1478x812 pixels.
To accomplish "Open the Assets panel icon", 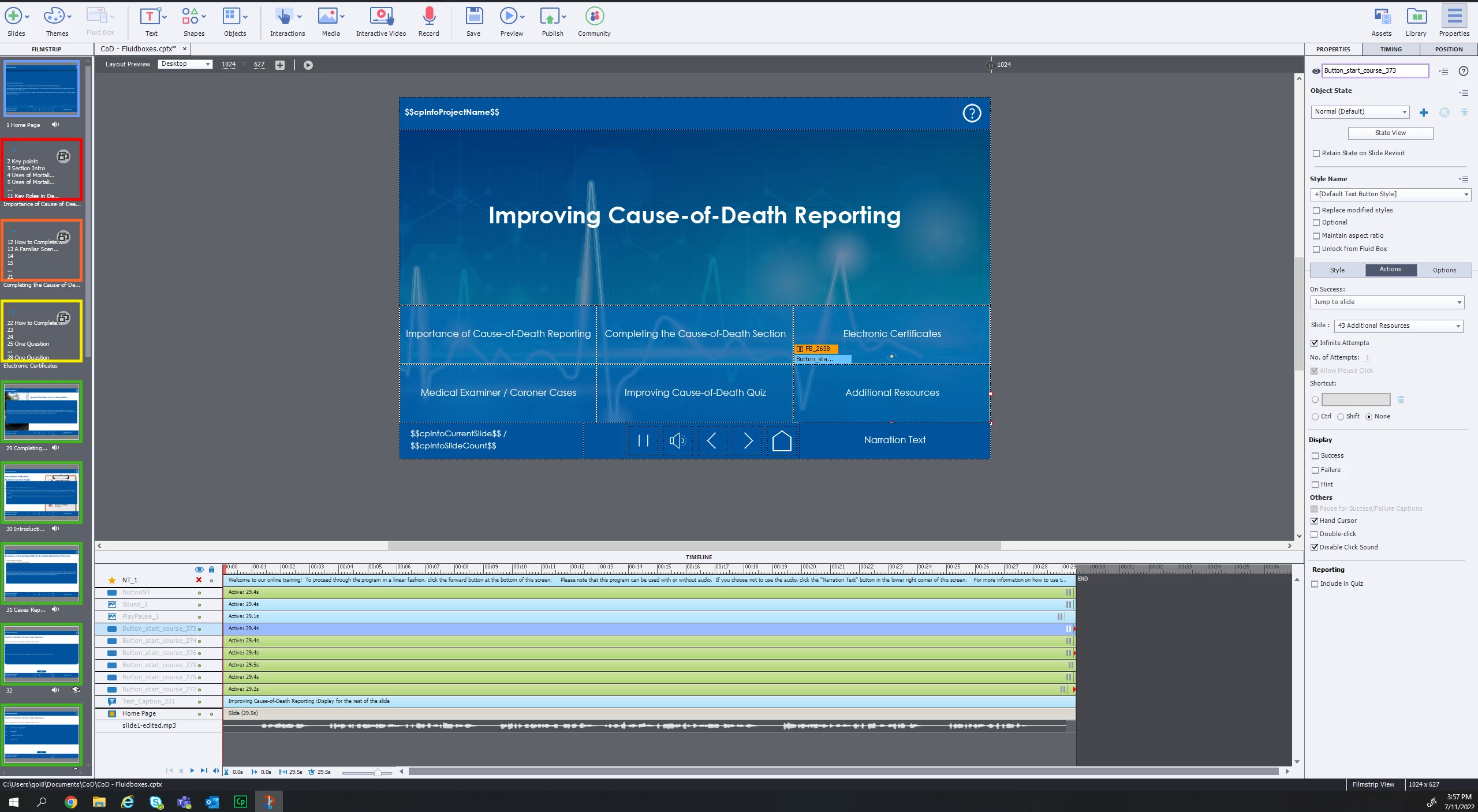I will [x=1382, y=17].
